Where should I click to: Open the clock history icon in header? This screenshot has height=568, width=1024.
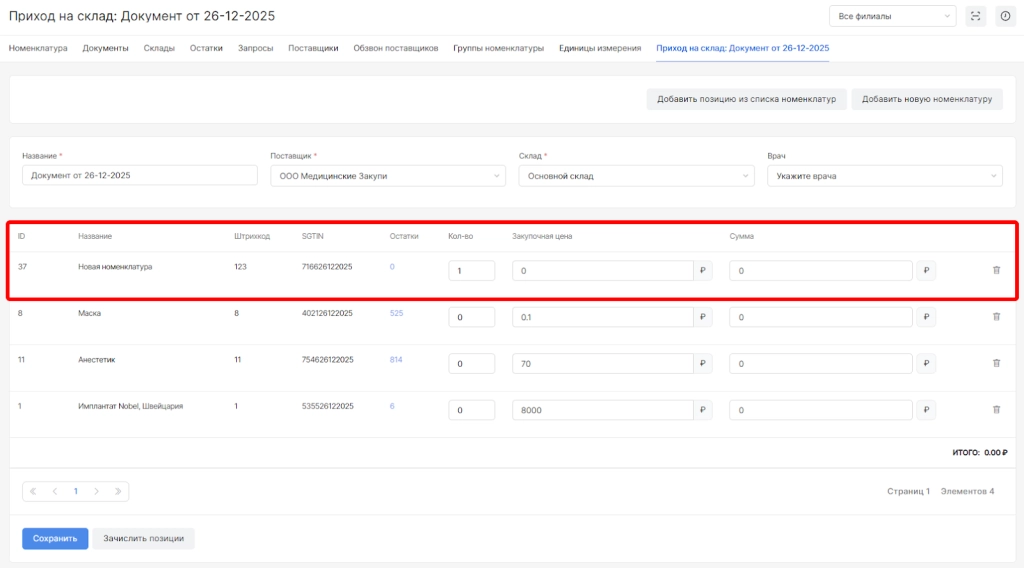[x=1004, y=16]
